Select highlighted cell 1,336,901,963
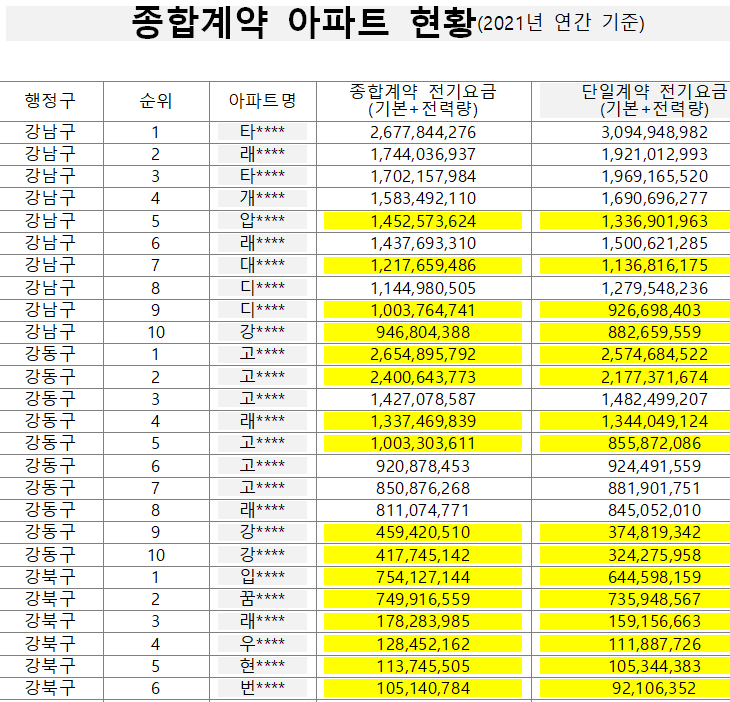The width and height of the screenshot is (730, 702). (635, 221)
